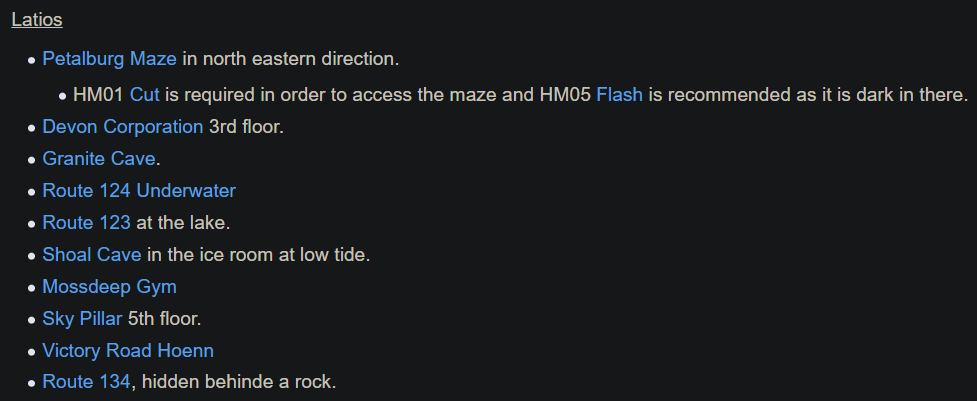Click the "hidden behinde a rock" text

point(239,381)
